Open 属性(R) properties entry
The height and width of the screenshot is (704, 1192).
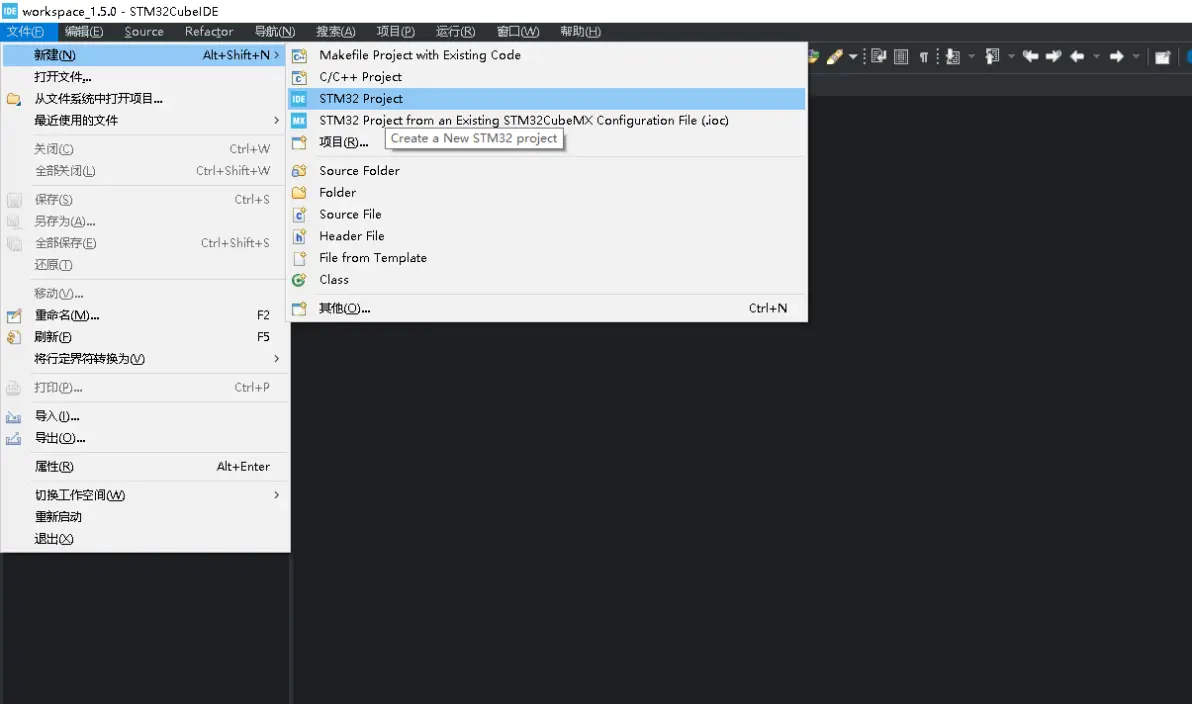(145, 467)
